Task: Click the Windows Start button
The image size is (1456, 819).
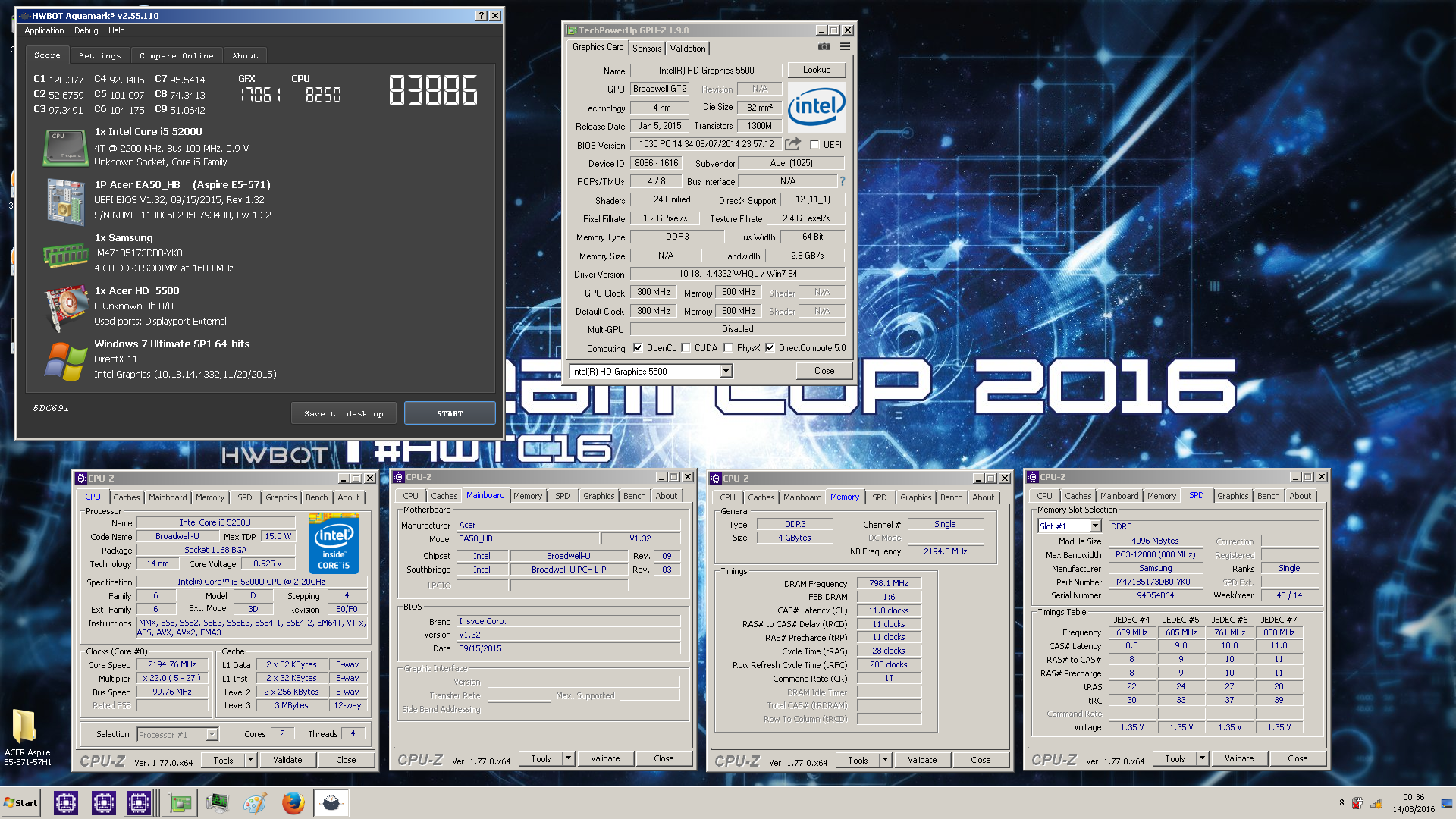Action: point(21,802)
